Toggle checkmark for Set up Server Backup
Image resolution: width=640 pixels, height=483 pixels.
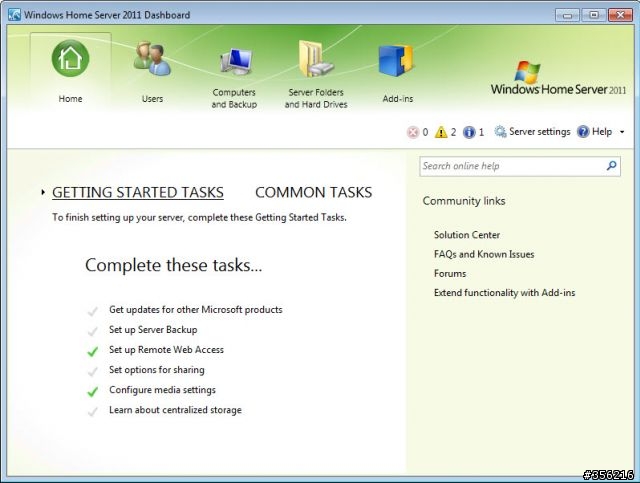(93, 331)
